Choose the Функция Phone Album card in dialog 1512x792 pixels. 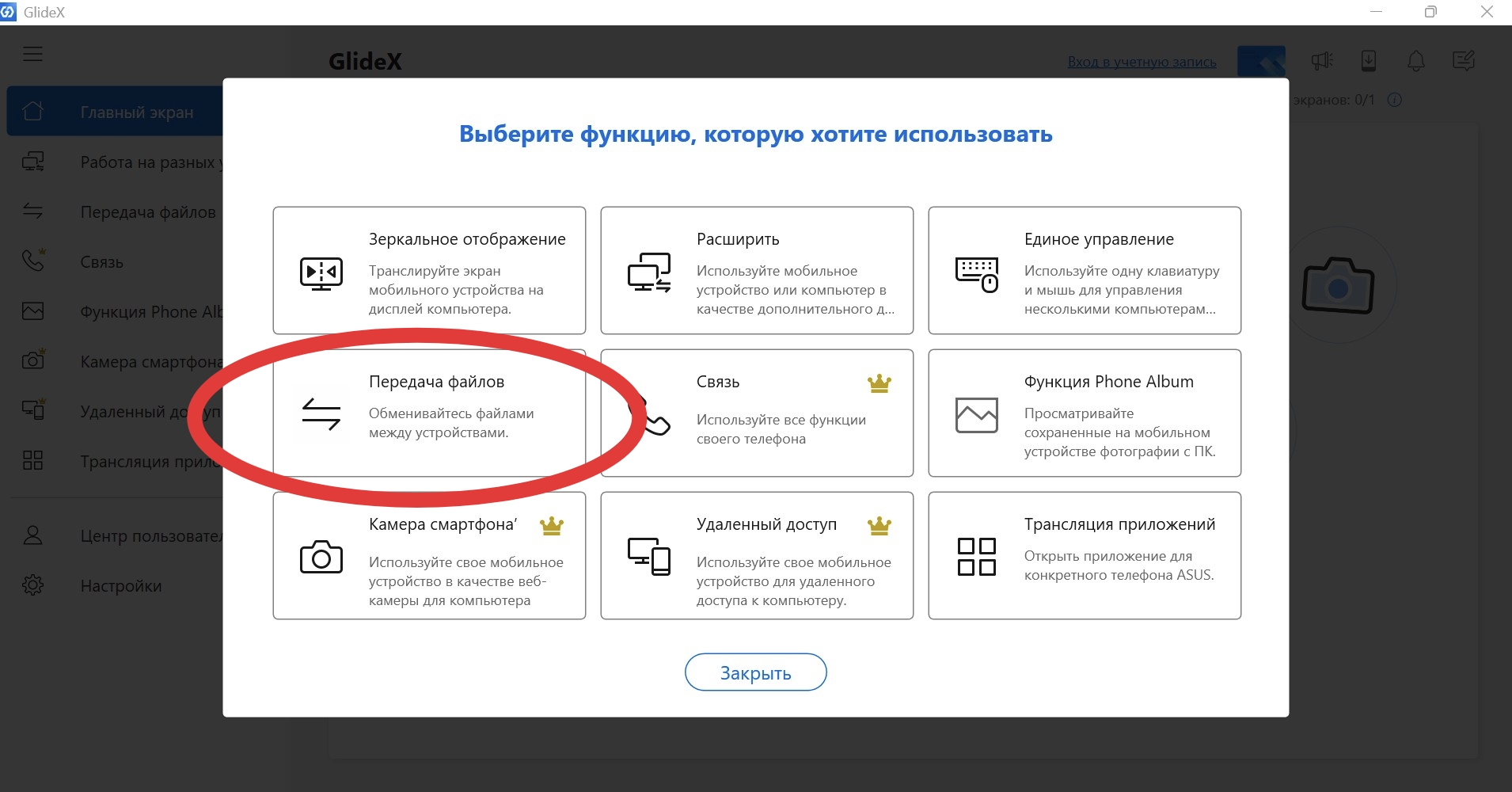point(1085,413)
